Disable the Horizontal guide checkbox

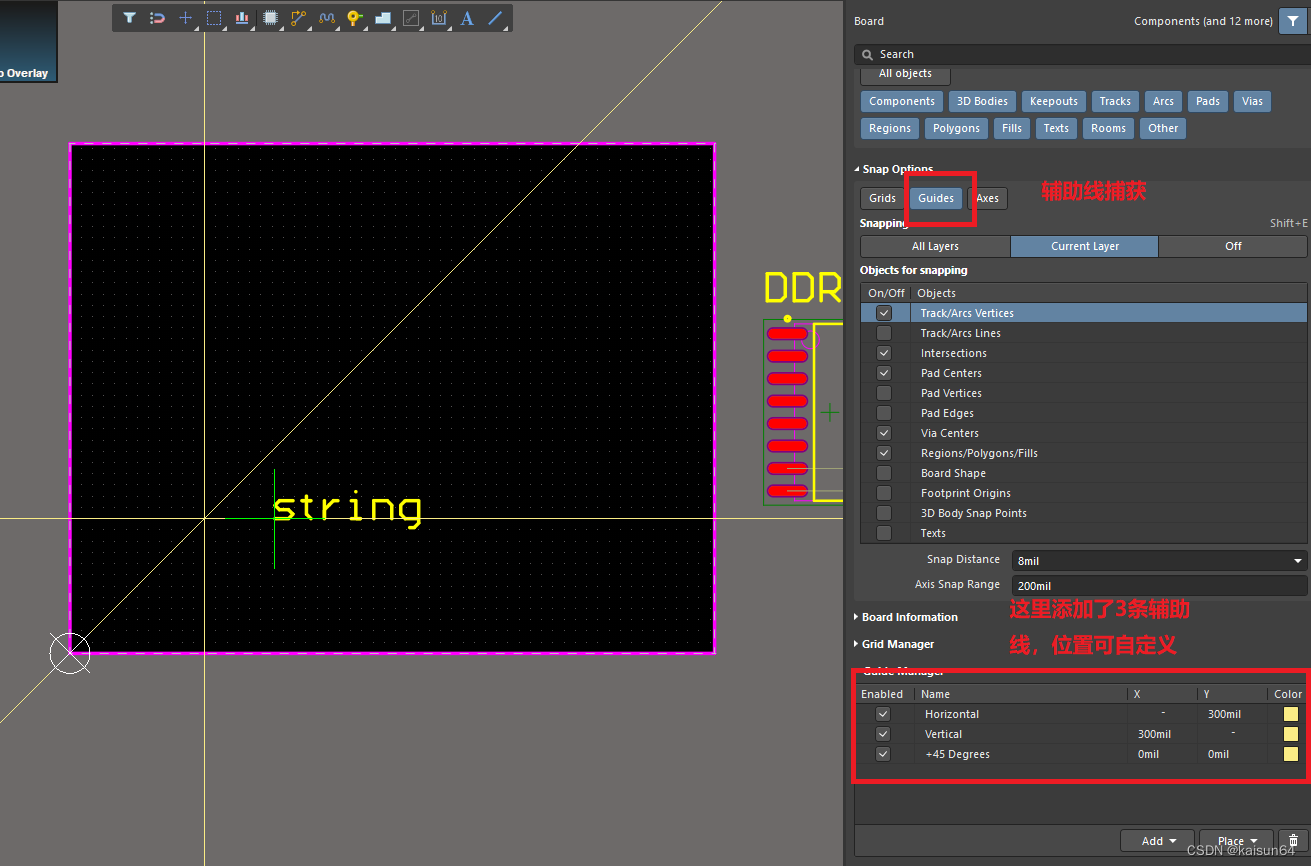point(882,714)
